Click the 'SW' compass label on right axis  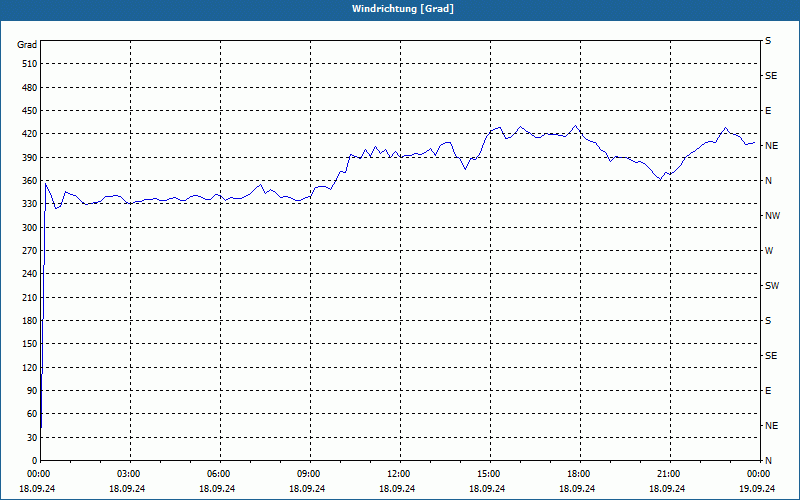772,286
